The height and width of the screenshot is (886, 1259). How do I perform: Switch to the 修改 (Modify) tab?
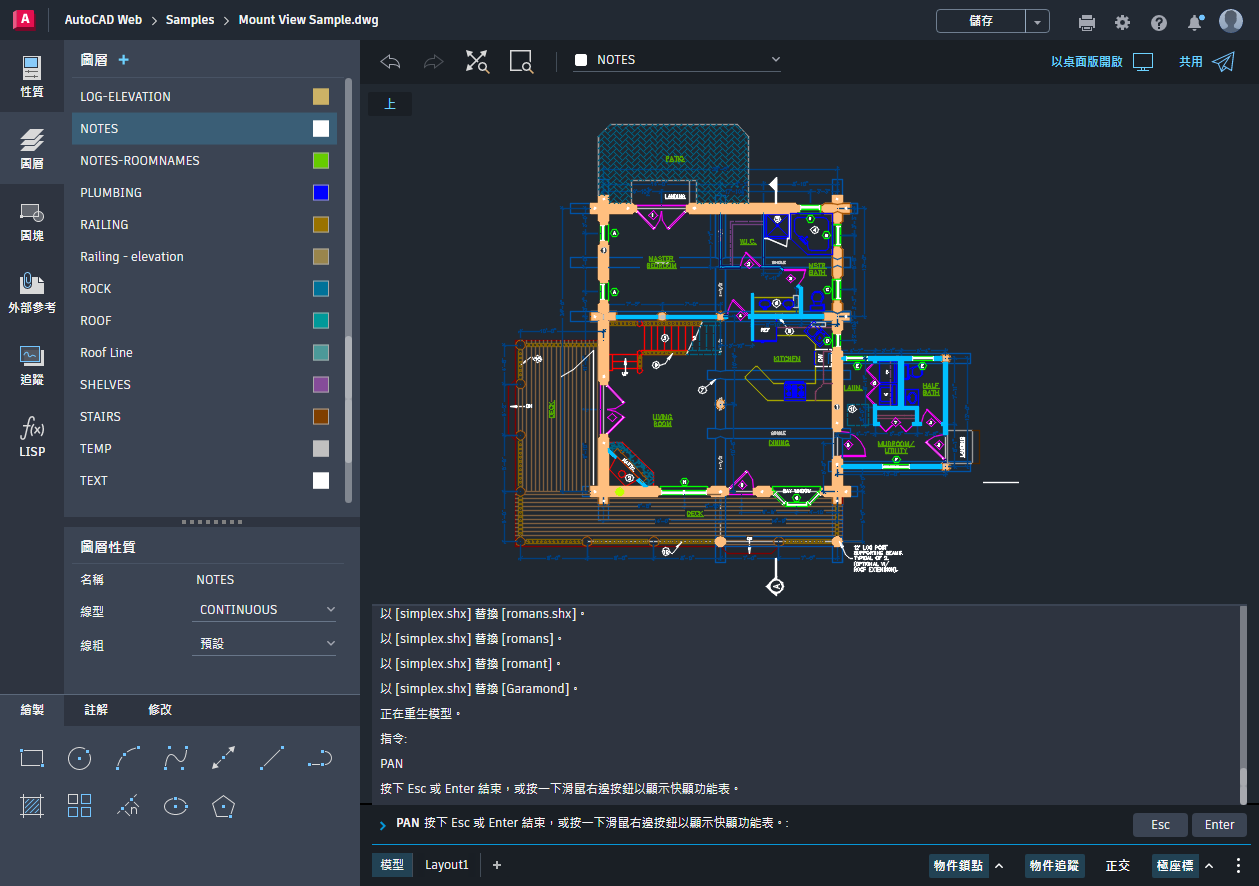point(160,710)
